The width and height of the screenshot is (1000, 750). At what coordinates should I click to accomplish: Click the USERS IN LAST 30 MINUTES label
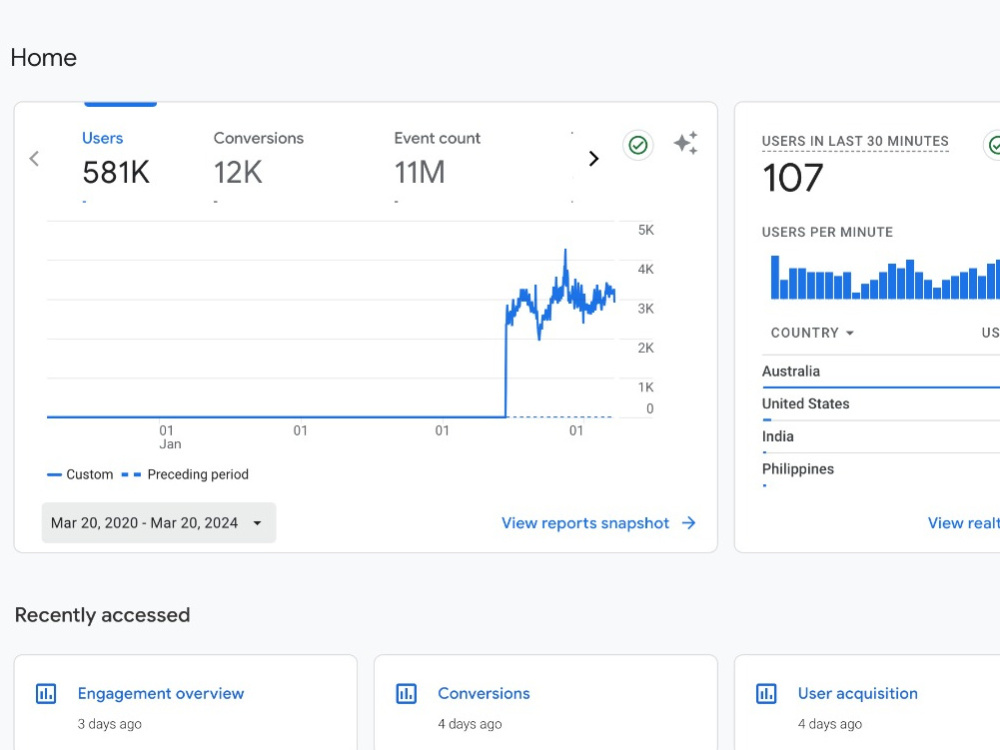point(855,141)
